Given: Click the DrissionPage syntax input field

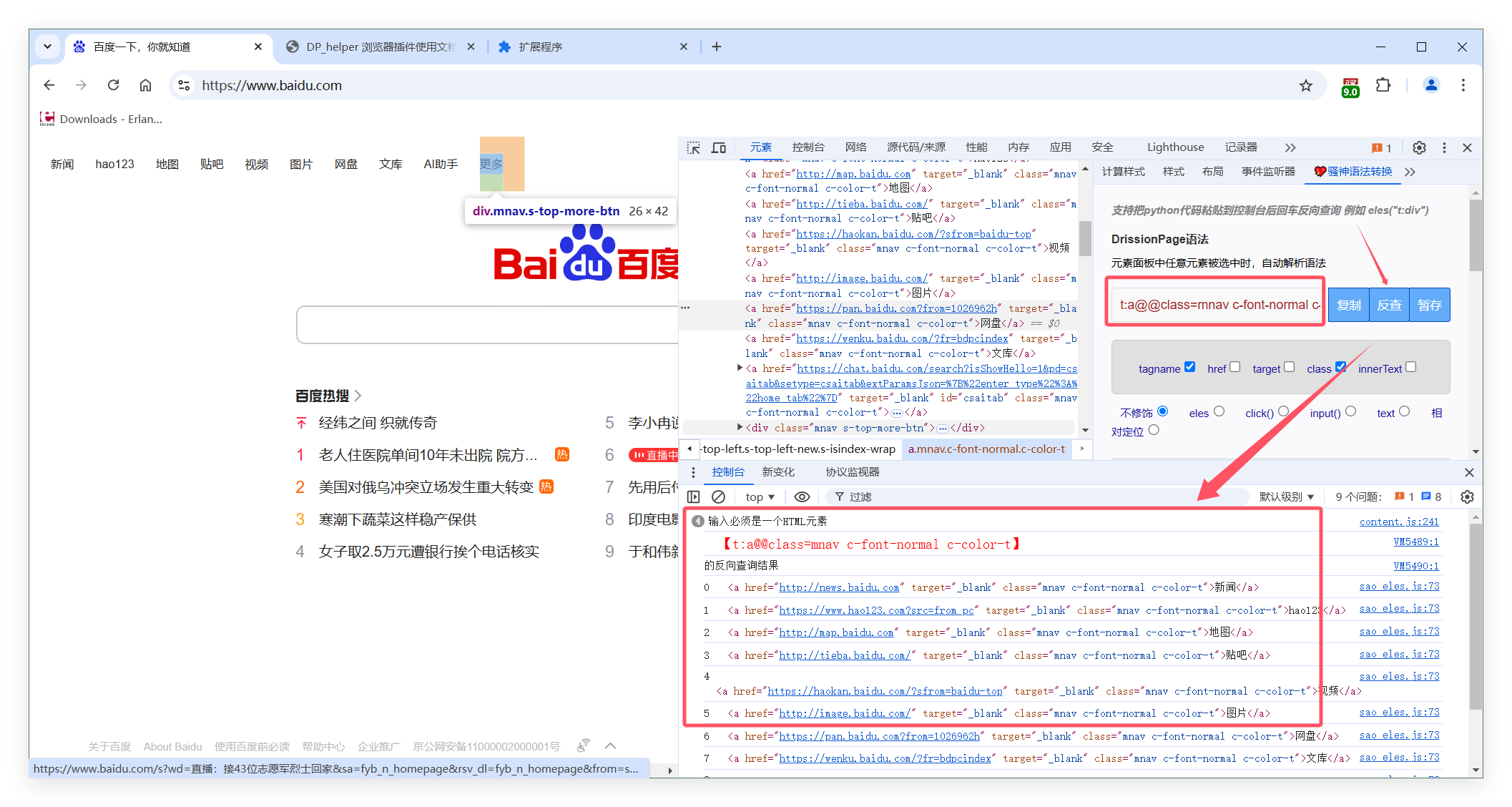Looking at the screenshot, I should [1216, 305].
